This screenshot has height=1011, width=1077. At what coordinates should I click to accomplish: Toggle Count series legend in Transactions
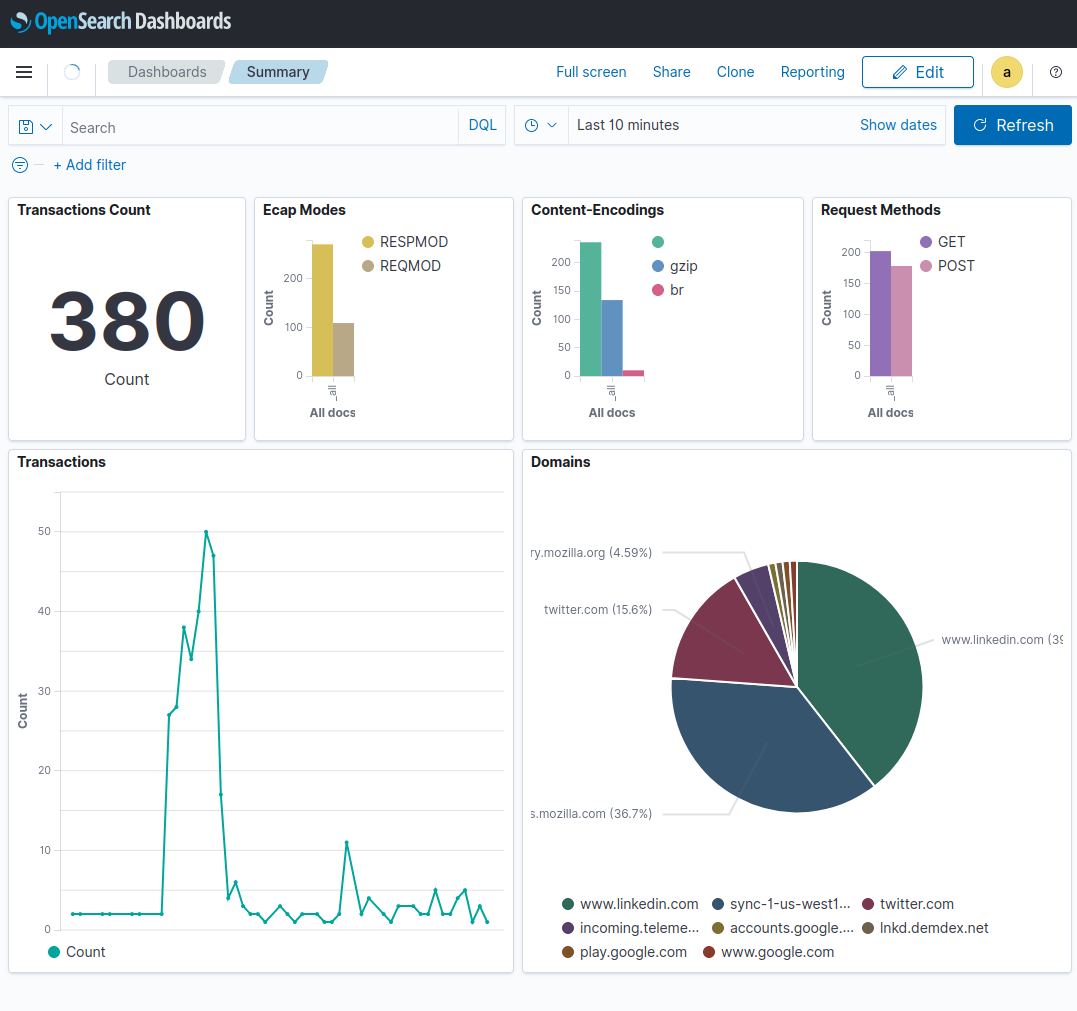76,952
